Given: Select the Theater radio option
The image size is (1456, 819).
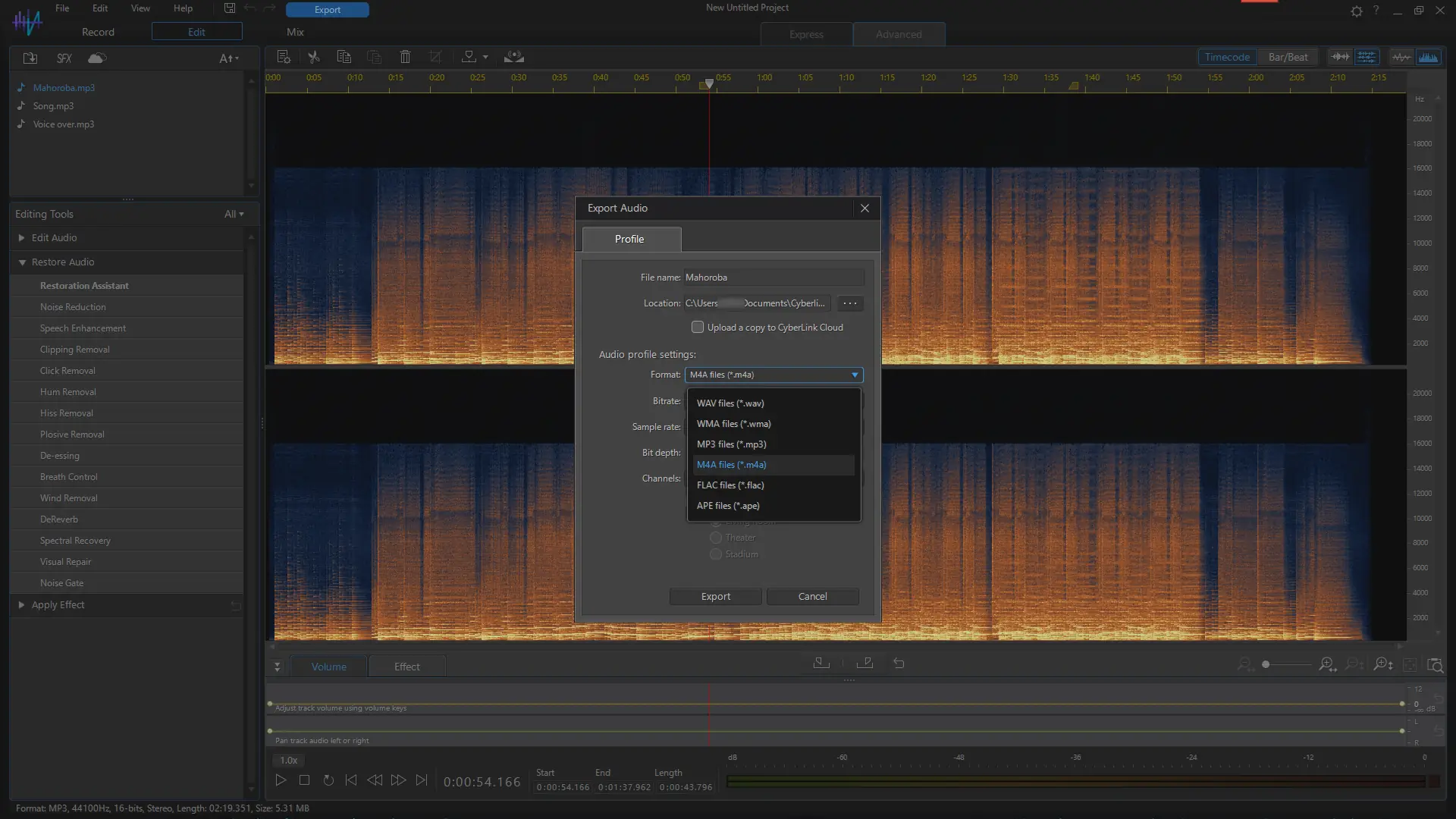Looking at the screenshot, I should tap(716, 538).
